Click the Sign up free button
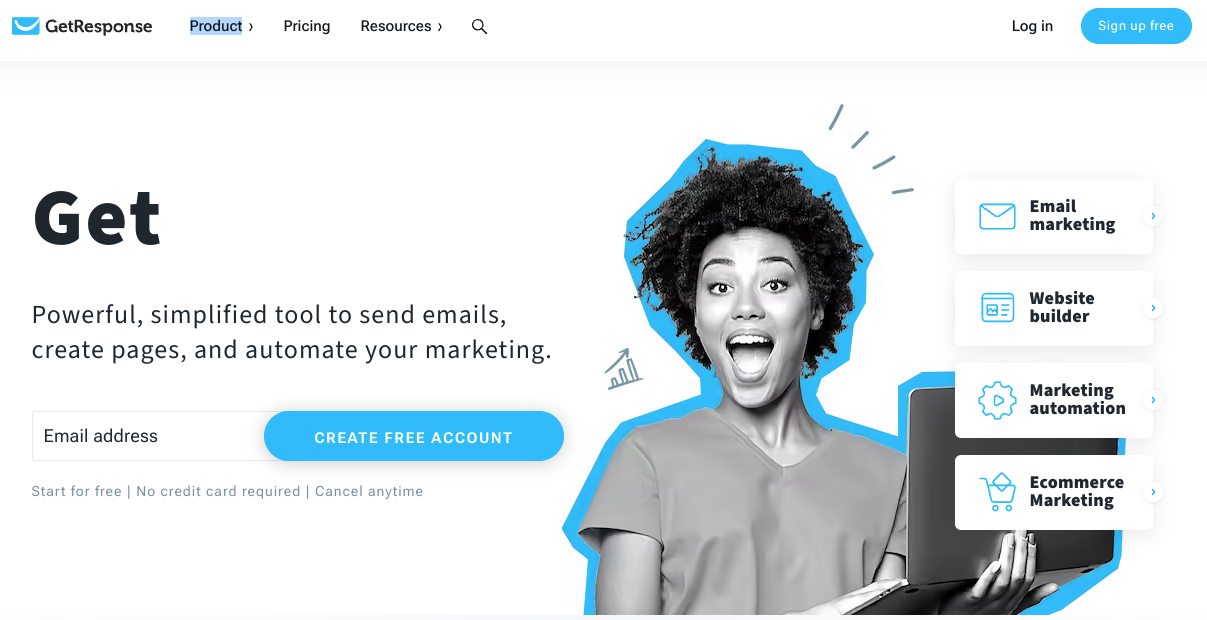Image resolution: width=1207 pixels, height=620 pixels. (1136, 26)
